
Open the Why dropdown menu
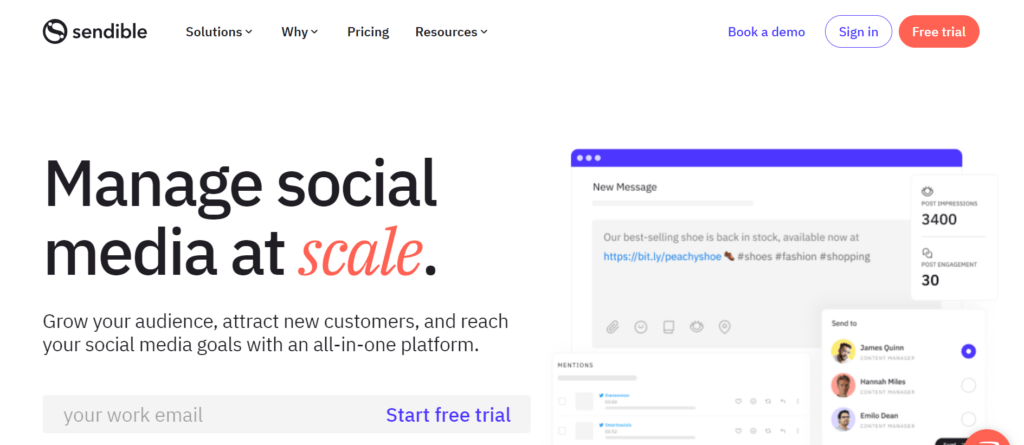[300, 31]
